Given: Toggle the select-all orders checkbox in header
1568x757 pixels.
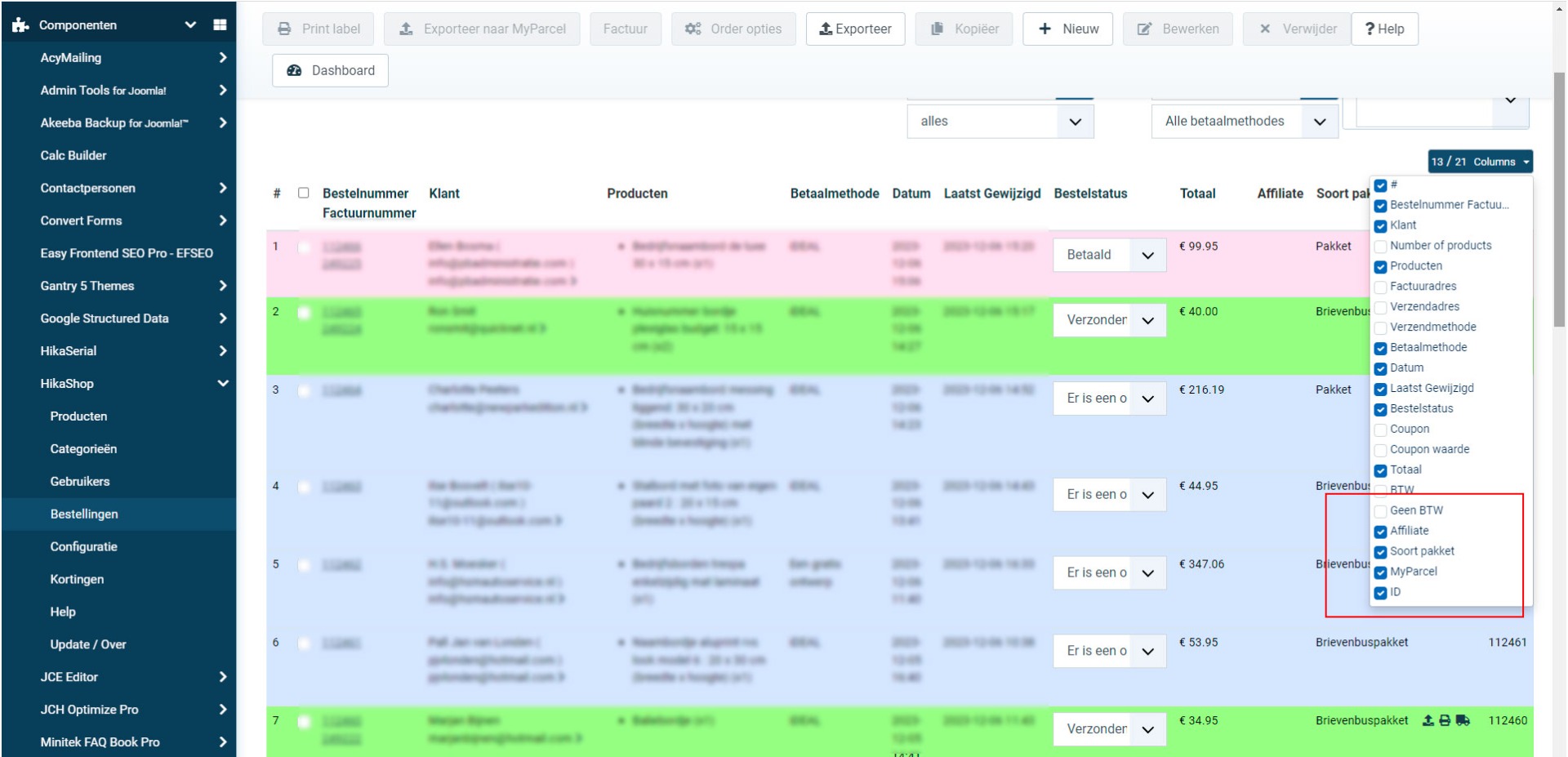Looking at the screenshot, I should coord(304,193).
